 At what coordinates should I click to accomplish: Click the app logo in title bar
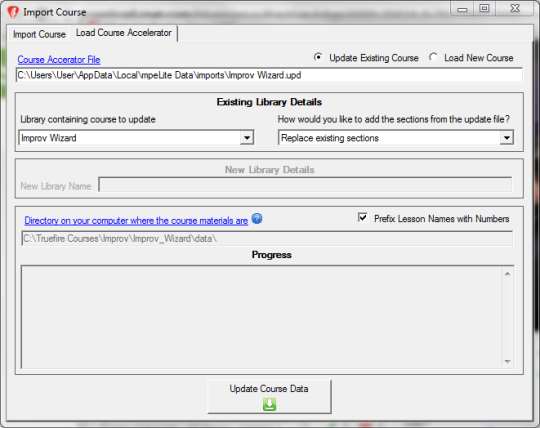13,12
